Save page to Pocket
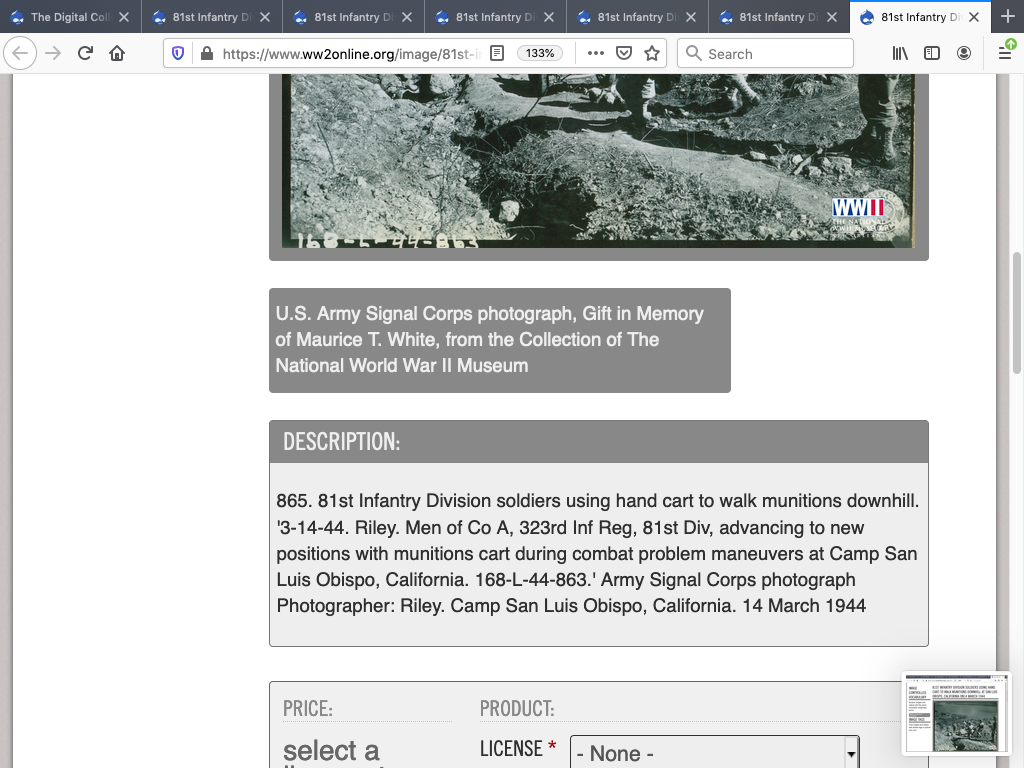This screenshot has width=1024, height=768. (623, 53)
